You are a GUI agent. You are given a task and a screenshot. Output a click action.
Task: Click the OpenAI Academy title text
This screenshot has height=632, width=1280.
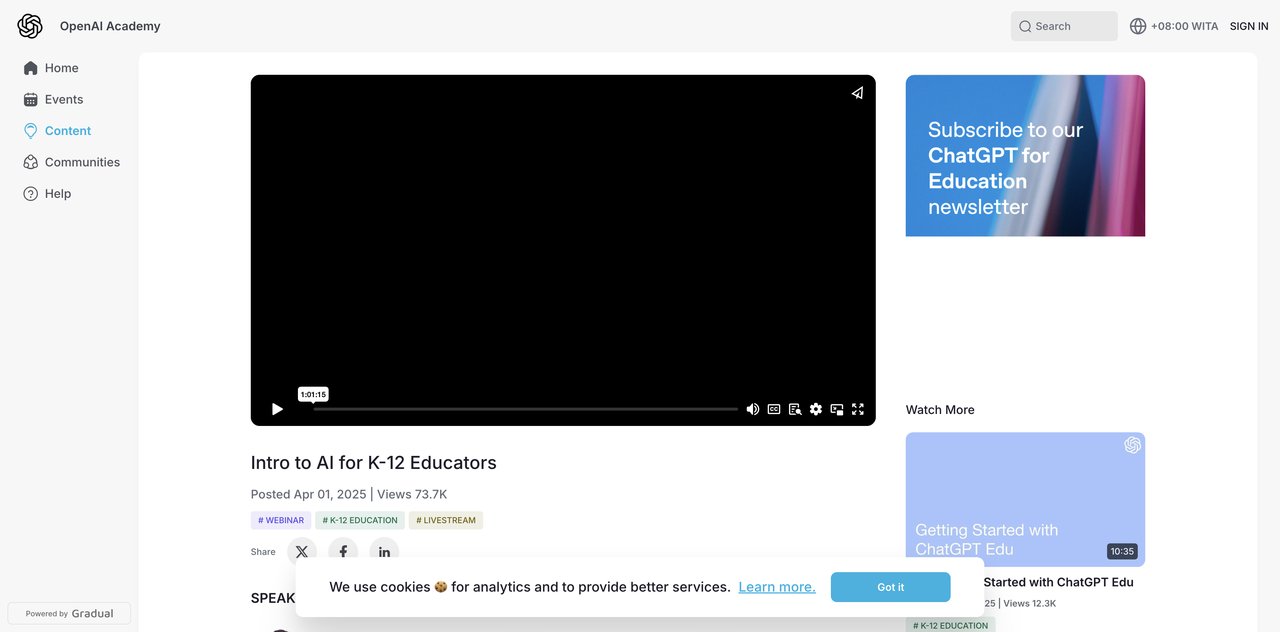pyautogui.click(x=110, y=26)
